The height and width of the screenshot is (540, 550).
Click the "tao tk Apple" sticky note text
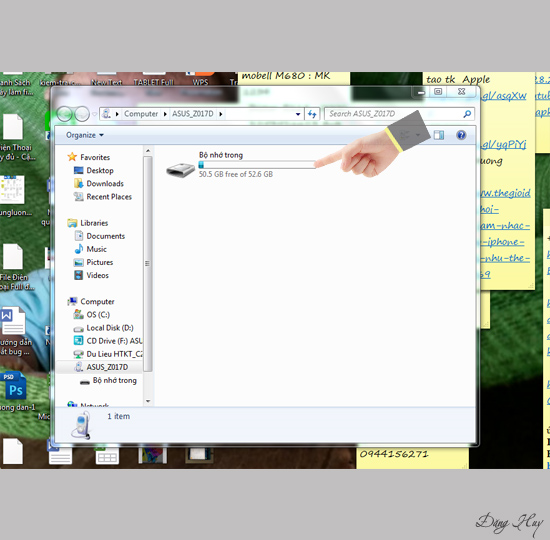click(x=458, y=80)
